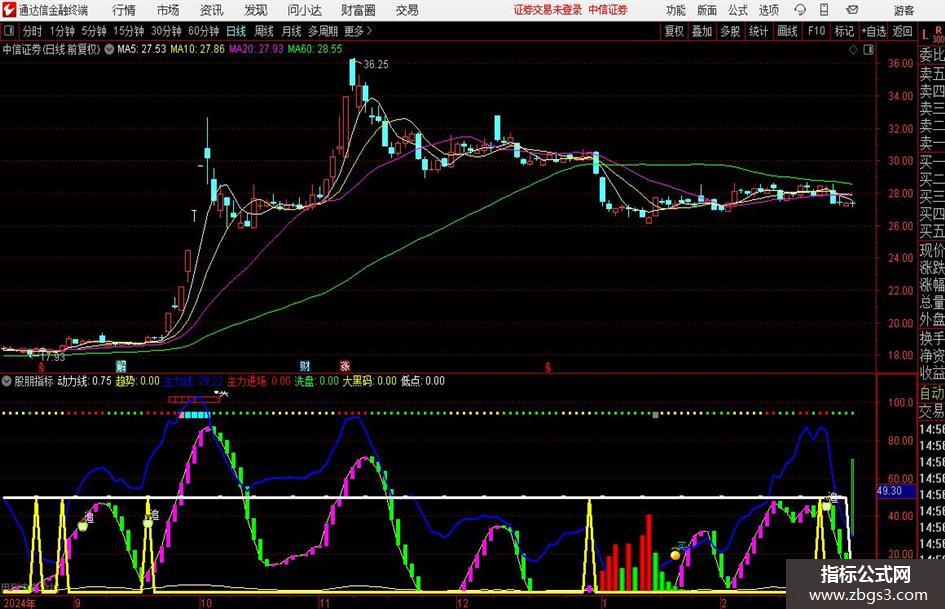This screenshot has width=945, height=609.
Task: Open the 选项 menu
Action: point(768,10)
